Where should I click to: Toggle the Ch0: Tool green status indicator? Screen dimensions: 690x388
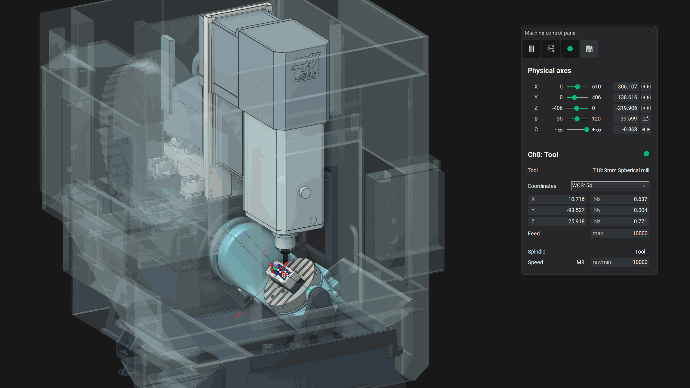point(646,154)
